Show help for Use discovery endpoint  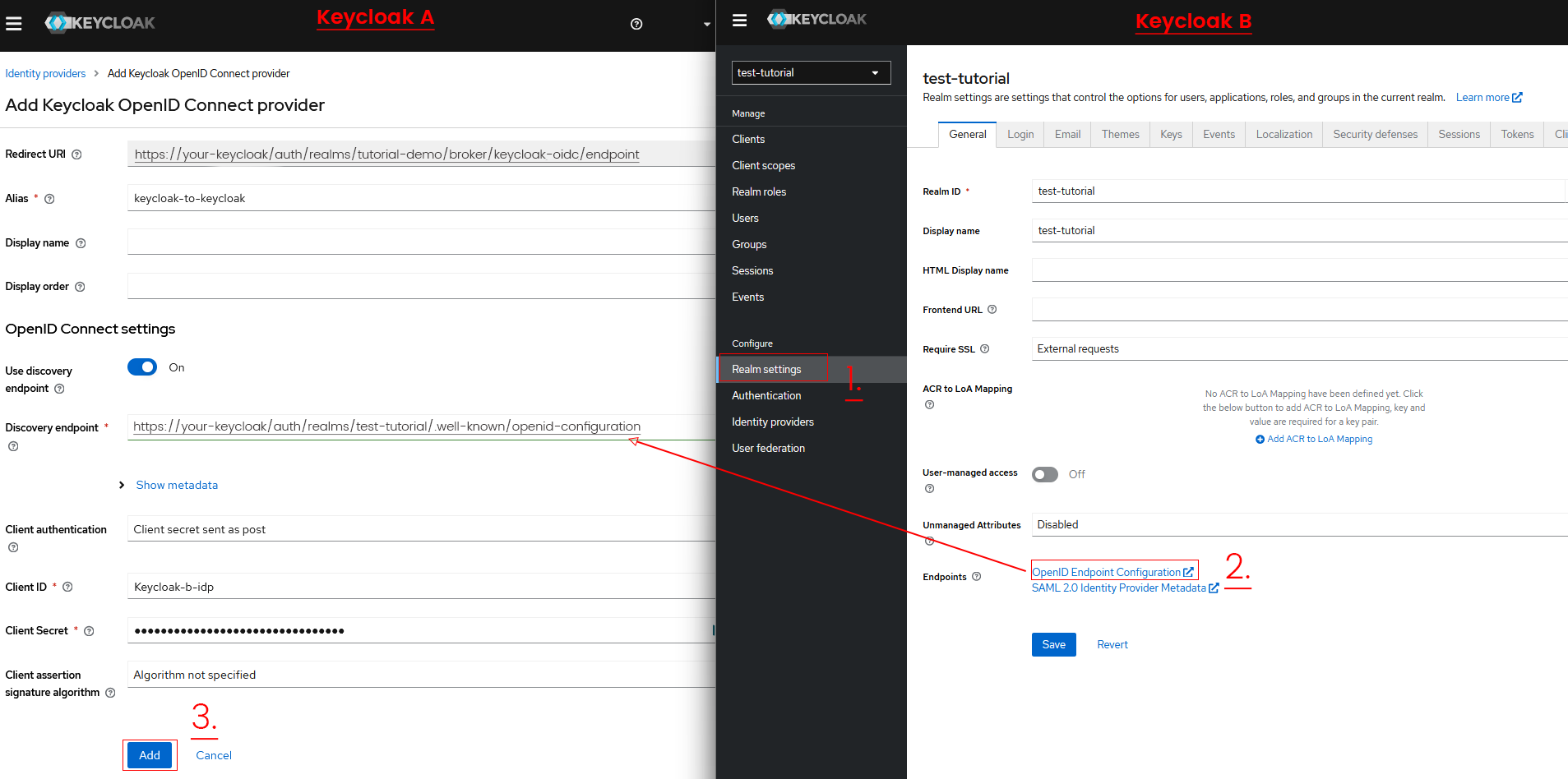point(59,389)
